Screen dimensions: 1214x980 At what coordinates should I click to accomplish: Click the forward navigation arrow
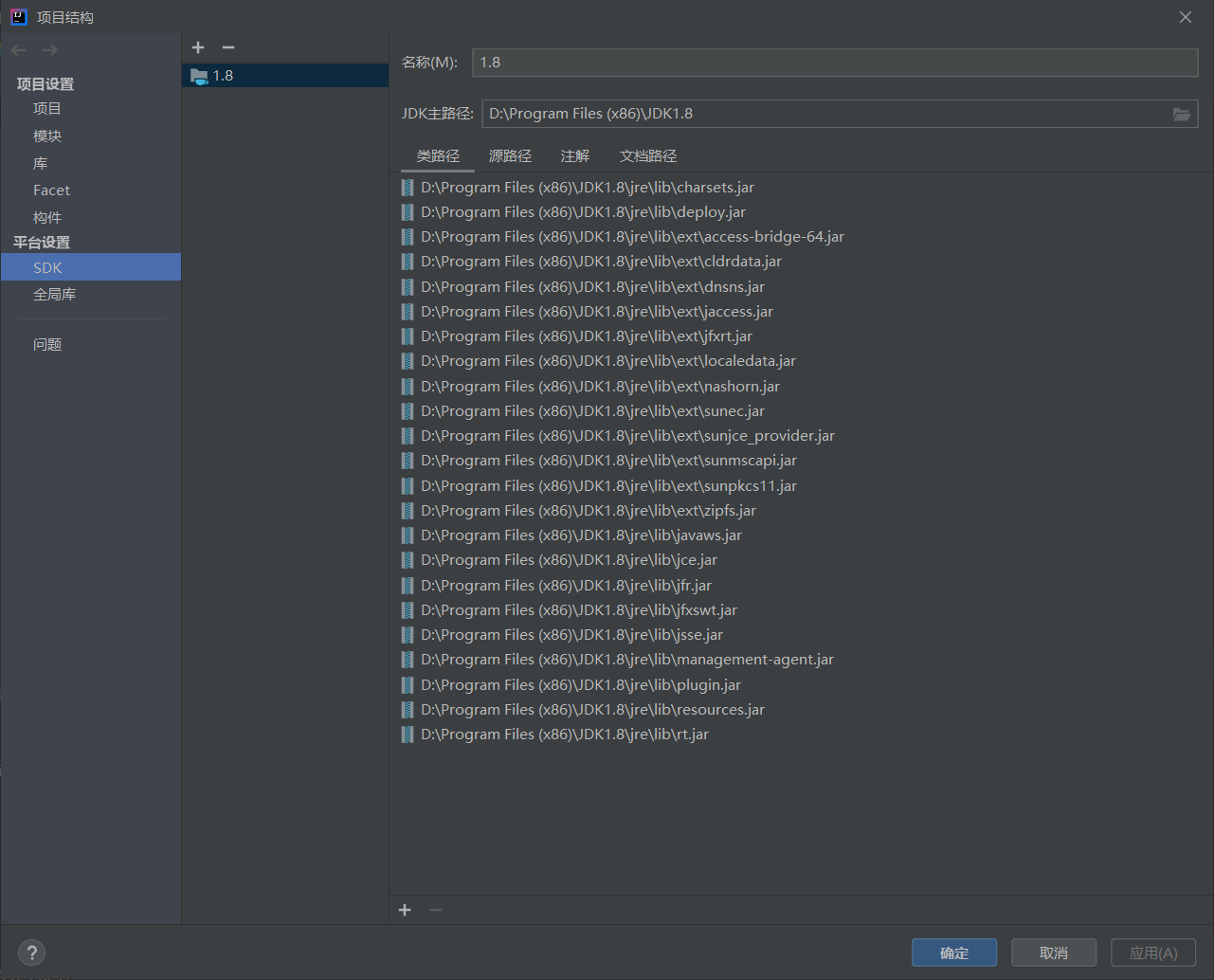click(49, 49)
